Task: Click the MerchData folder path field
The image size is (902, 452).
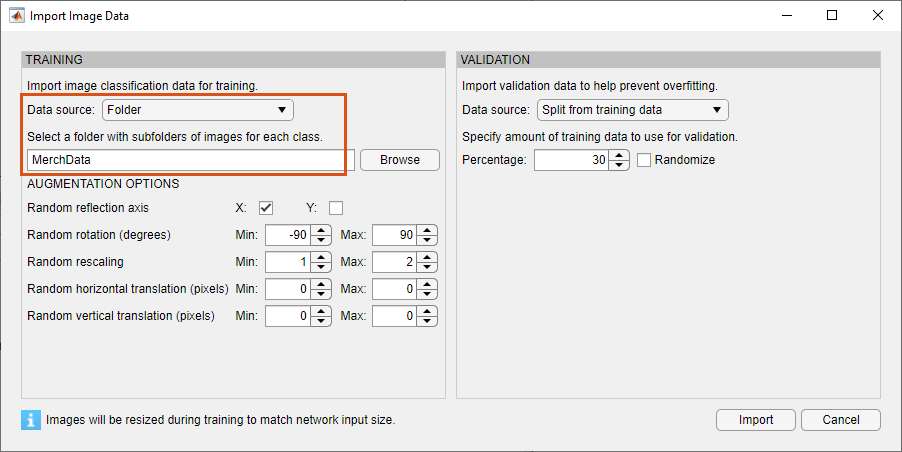Action: click(186, 160)
